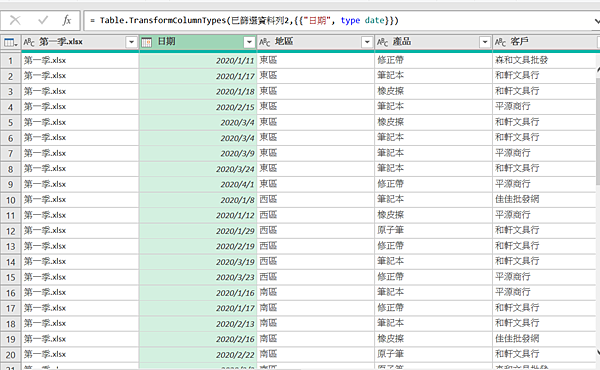Click the fx function icon
The width and height of the screenshot is (600, 370).
(67, 20)
